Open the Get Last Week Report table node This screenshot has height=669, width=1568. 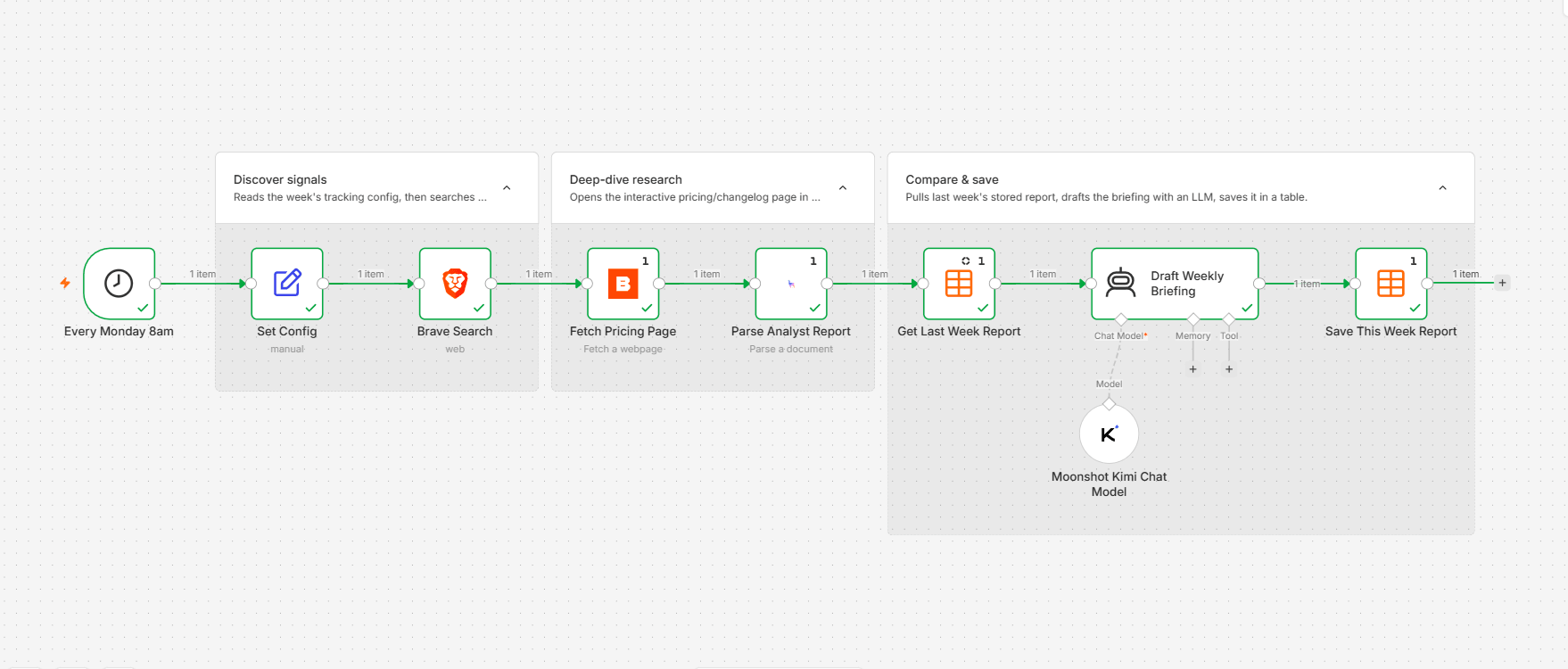tap(959, 284)
